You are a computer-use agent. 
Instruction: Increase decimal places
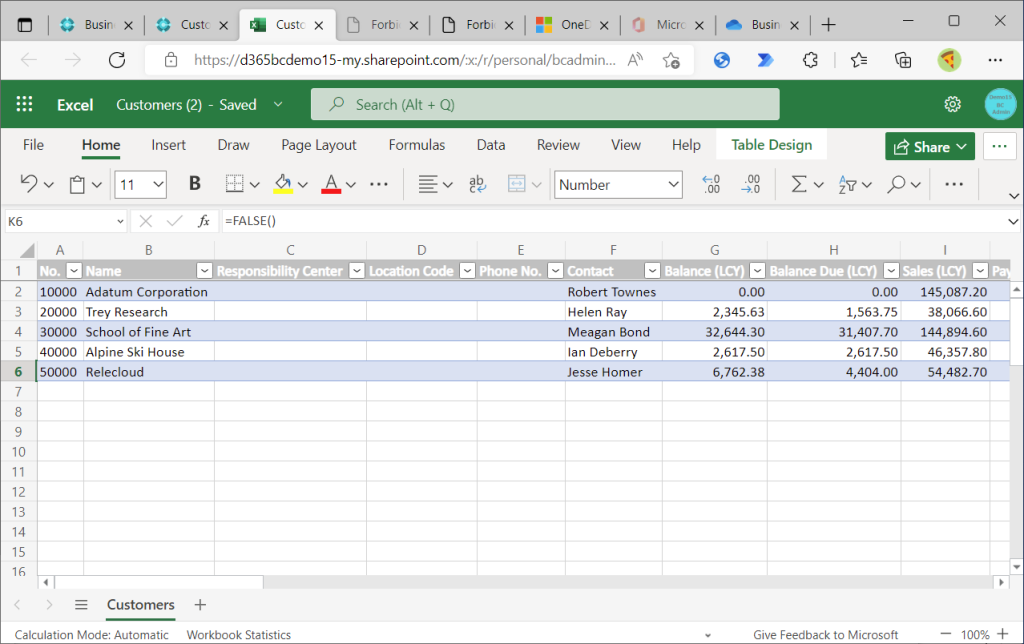tap(711, 184)
